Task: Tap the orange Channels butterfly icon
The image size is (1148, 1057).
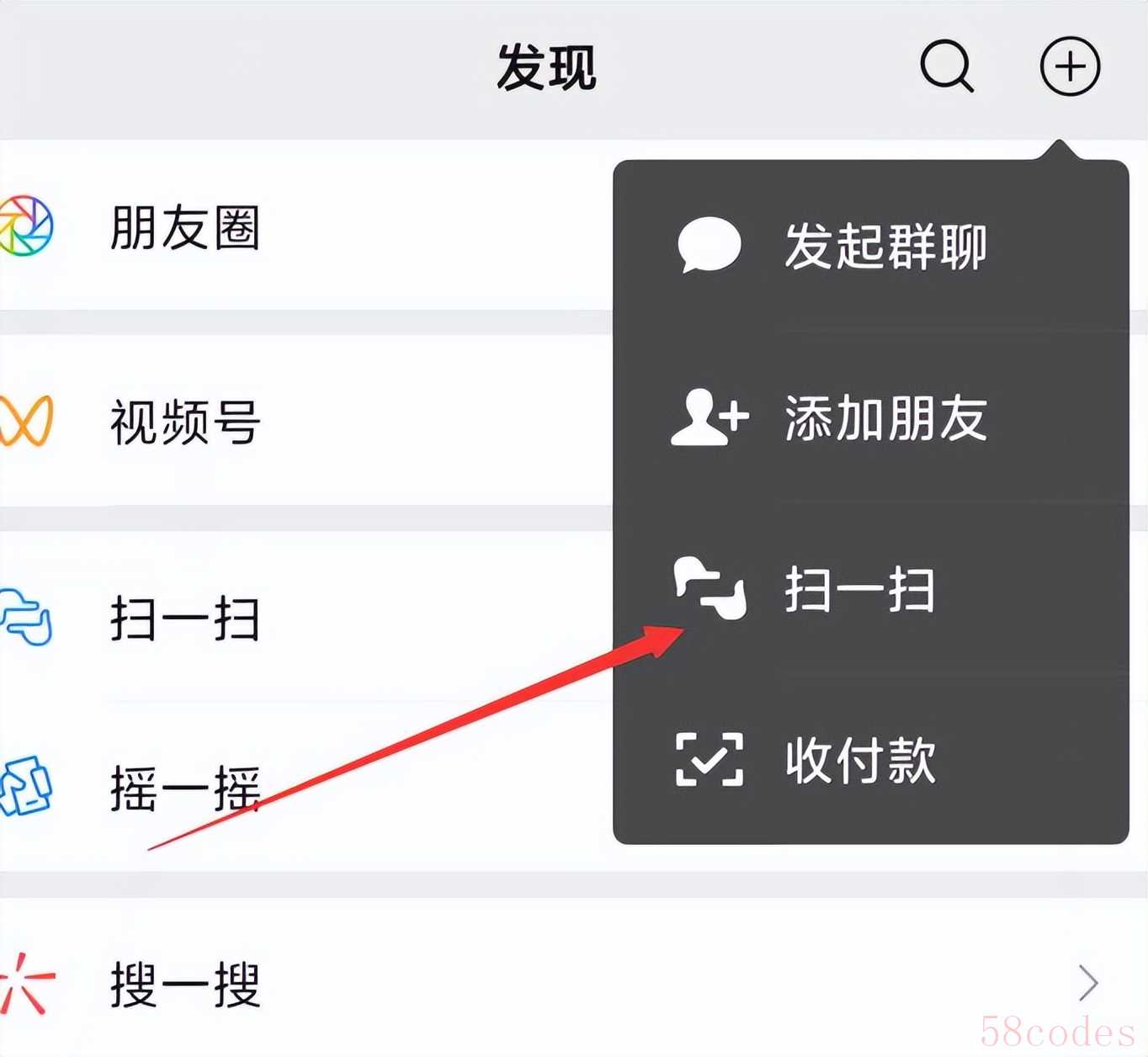Action: pos(25,421)
